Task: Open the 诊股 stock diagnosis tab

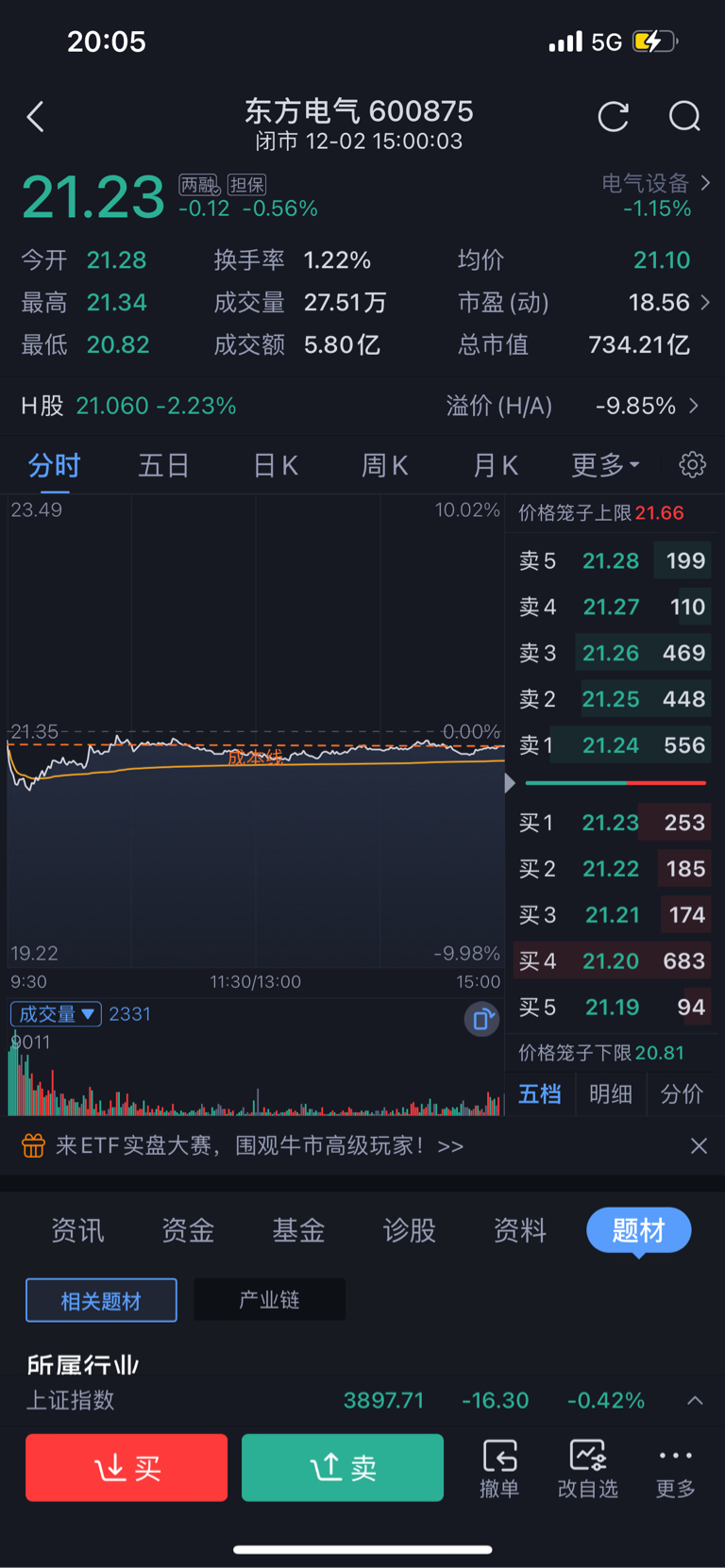Action: pyautogui.click(x=409, y=1230)
